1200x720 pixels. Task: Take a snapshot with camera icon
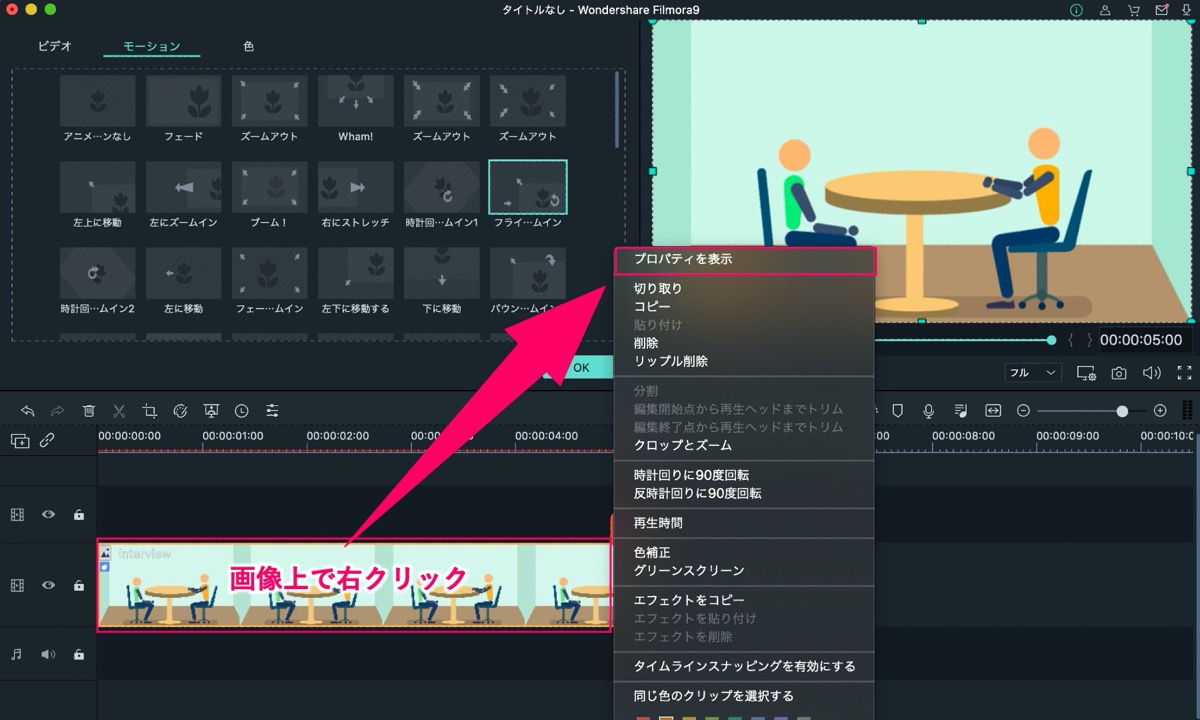click(1119, 373)
